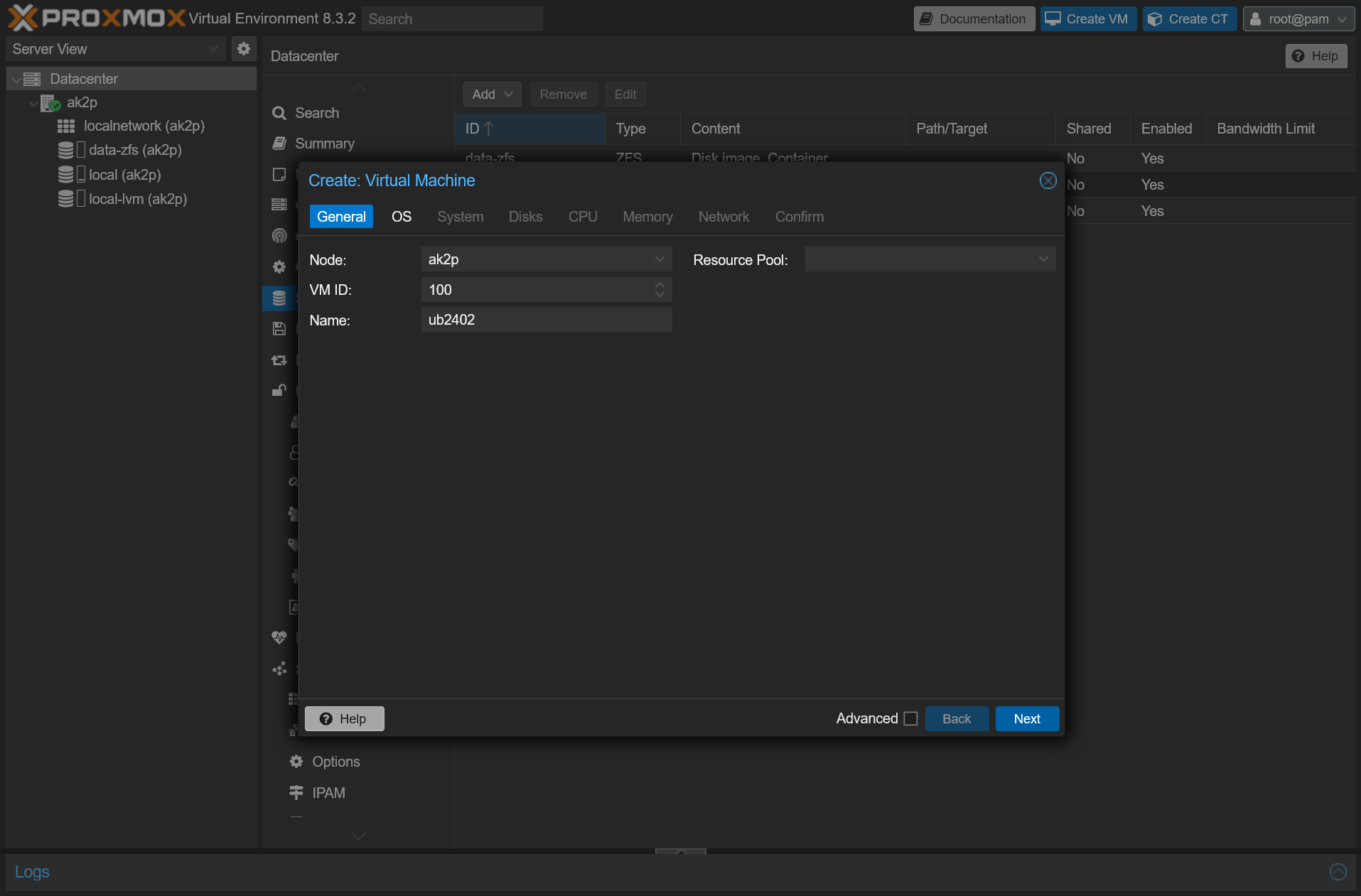Viewport: 1361px width, 896px height.
Task: Enable the Advanced checkbox
Action: pyautogui.click(x=910, y=718)
